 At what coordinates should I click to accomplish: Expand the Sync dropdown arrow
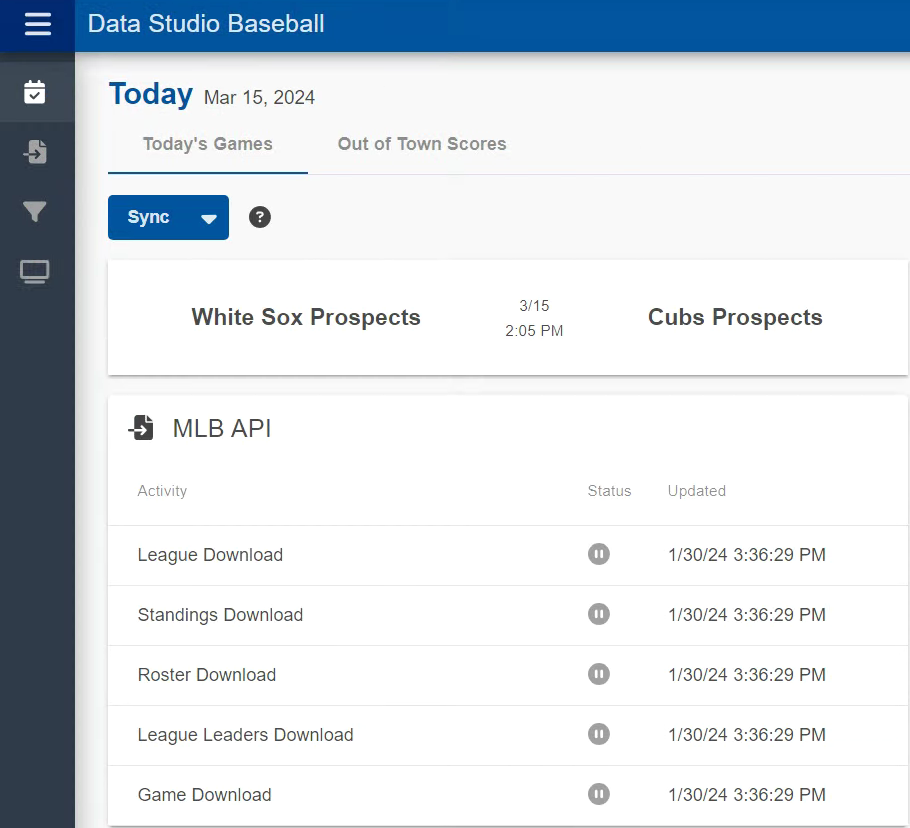tap(209, 219)
